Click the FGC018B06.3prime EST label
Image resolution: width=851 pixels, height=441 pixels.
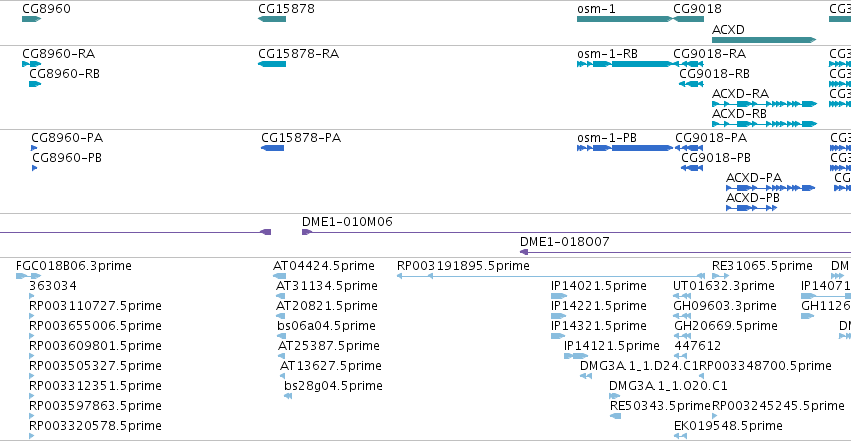pyautogui.click(x=74, y=266)
